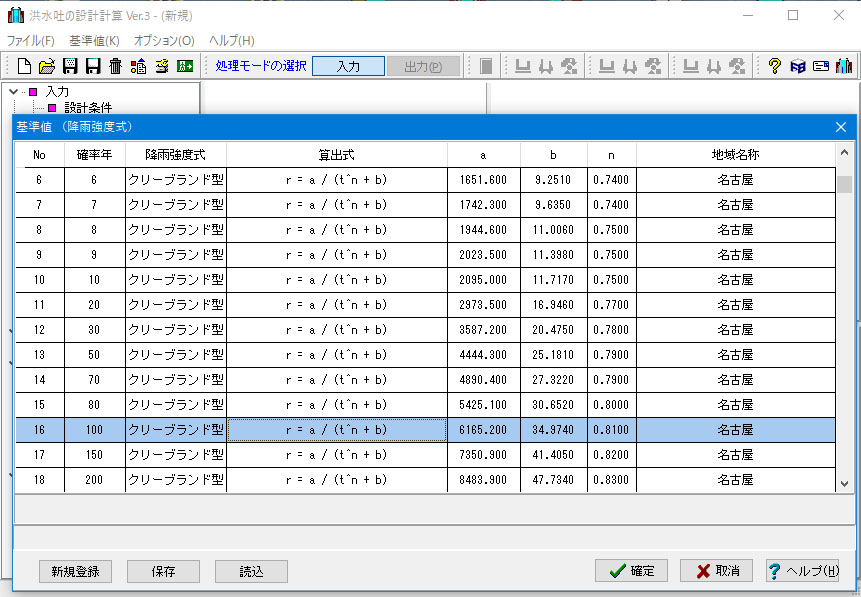Click クリーブランド型 cell in row 9
Viewport: 861px width, 597px height.
(176, 255)
